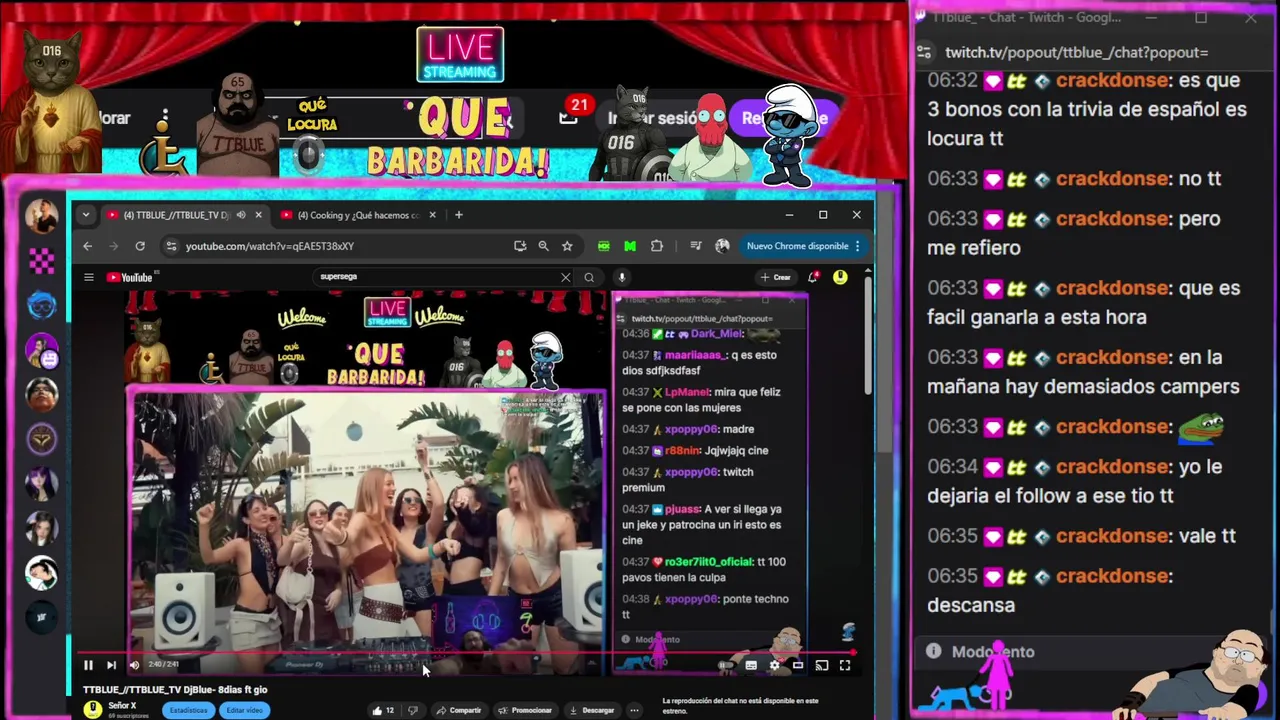
Task: Reload the YouTube page
Action: click(x=140, y=246)
